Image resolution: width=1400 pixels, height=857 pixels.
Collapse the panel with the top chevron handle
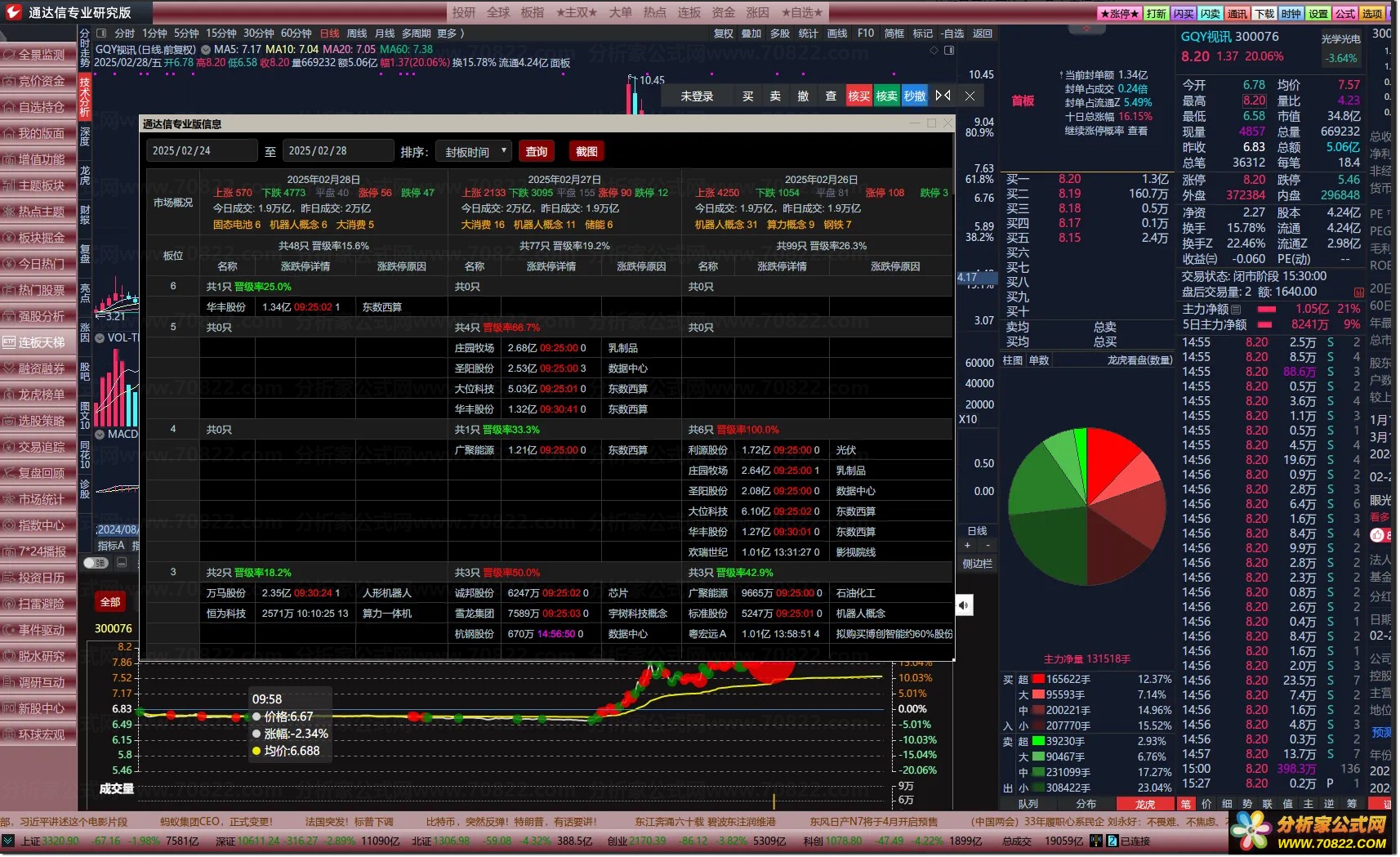point(1088,29)
